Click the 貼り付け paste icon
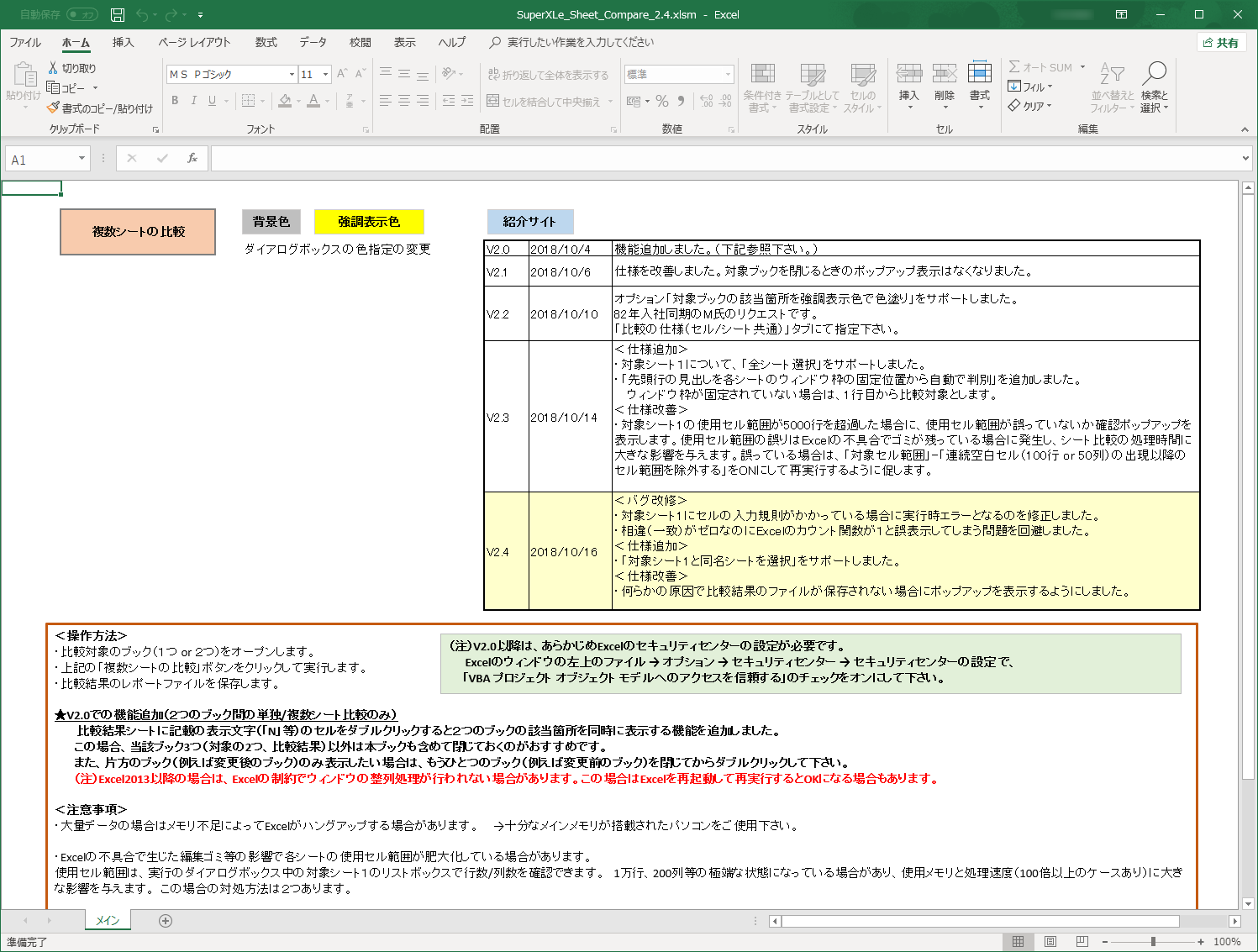 tap(24, 75)
